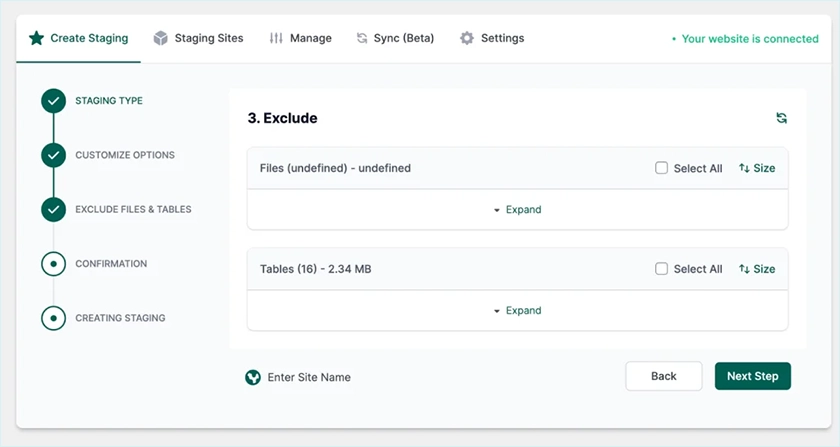Sort Tables by Size

[x=757, y=269]
